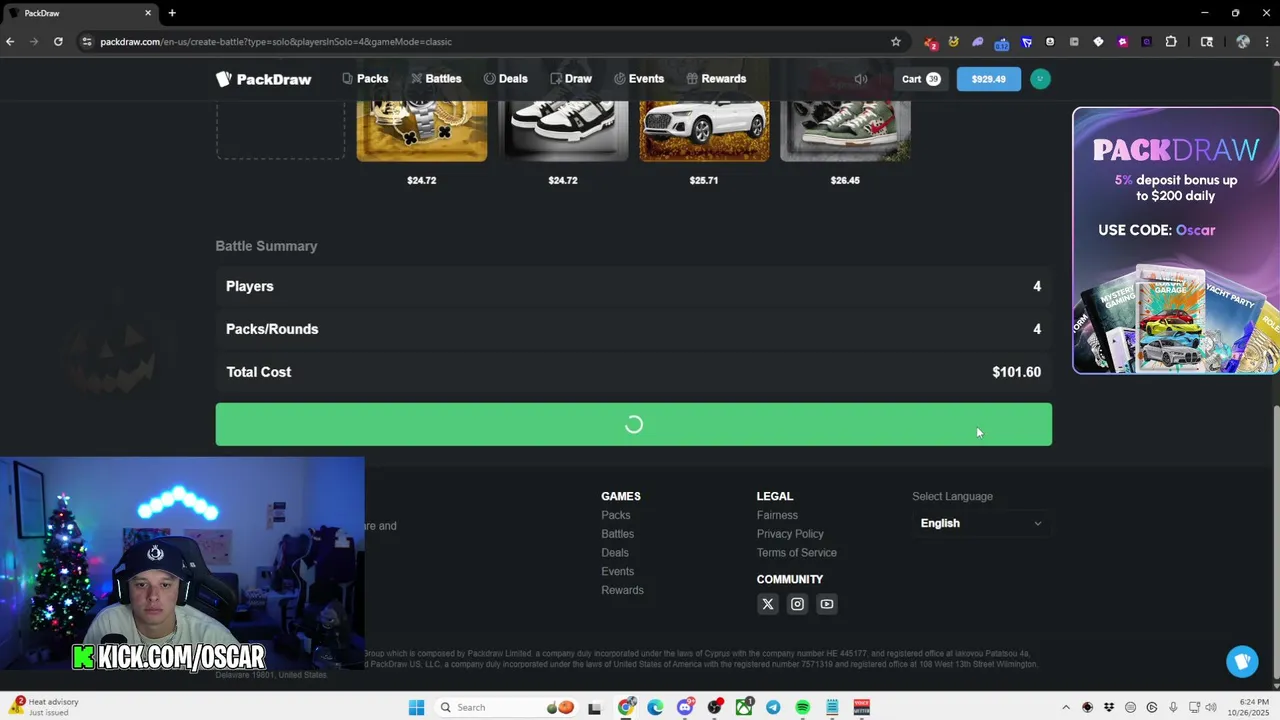Toggle the site sound speaker icon
The width and height of the screenshot is (1280, 720).
861,79
